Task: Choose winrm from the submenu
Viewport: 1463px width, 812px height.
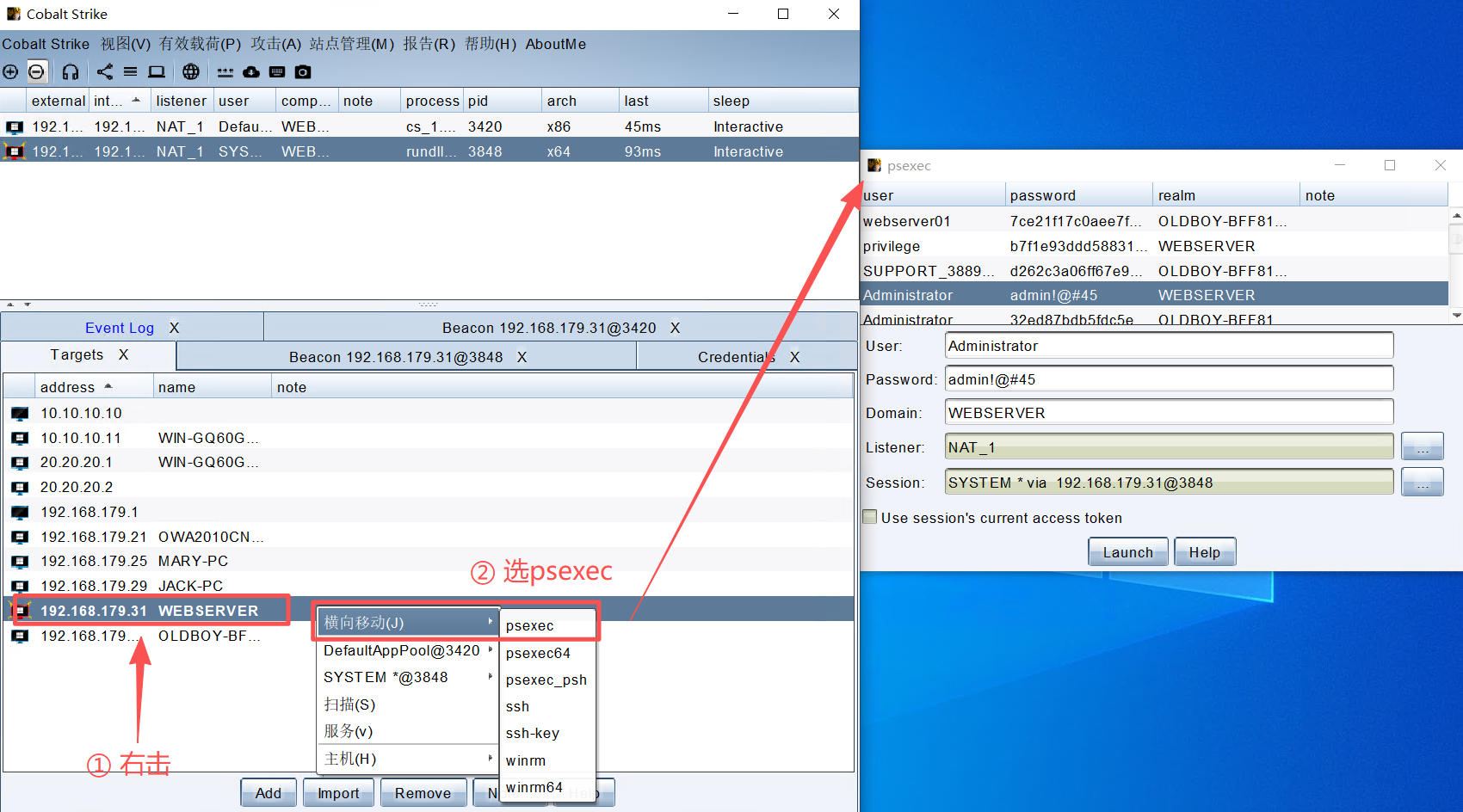Action: coord(547,760)
